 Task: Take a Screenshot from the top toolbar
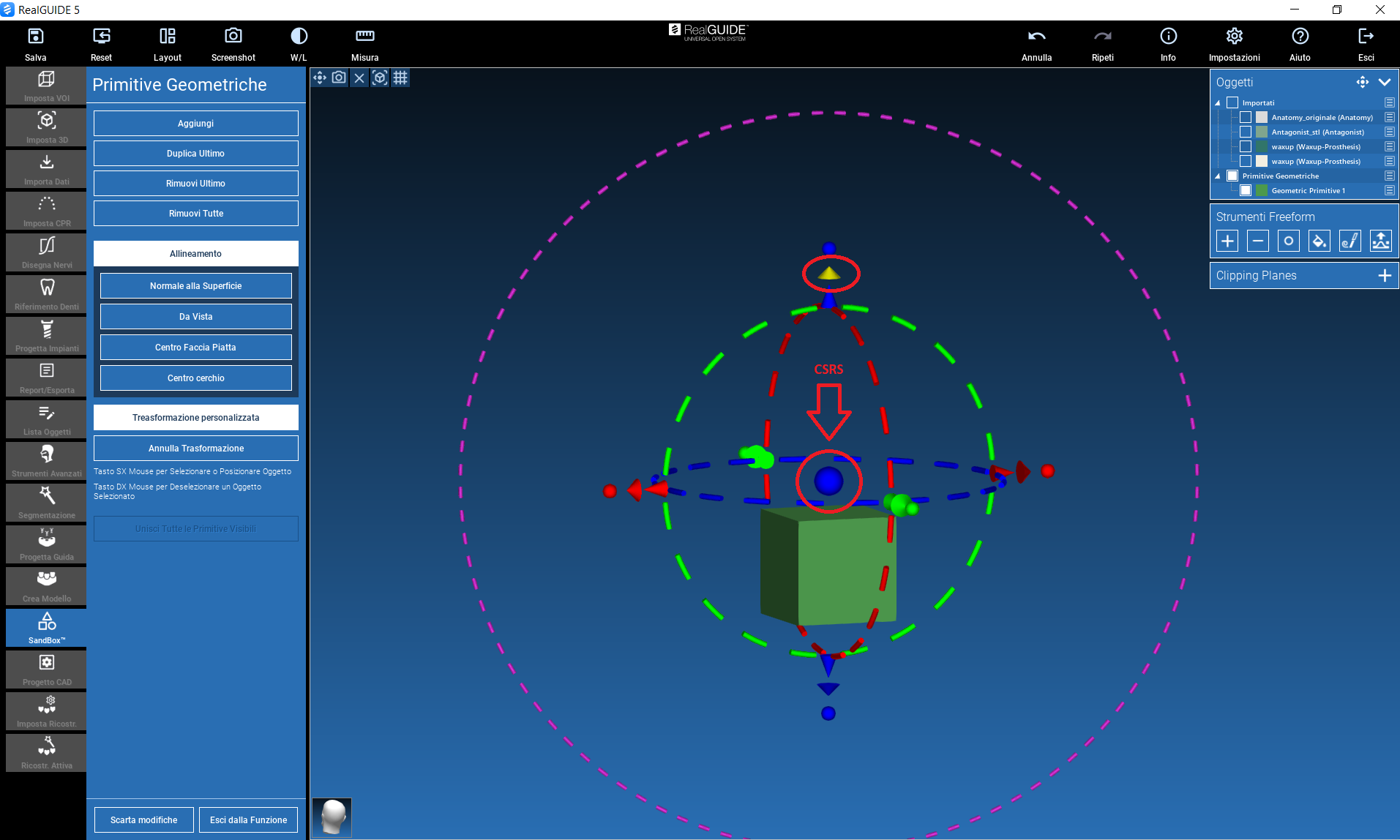coord(233,37)
